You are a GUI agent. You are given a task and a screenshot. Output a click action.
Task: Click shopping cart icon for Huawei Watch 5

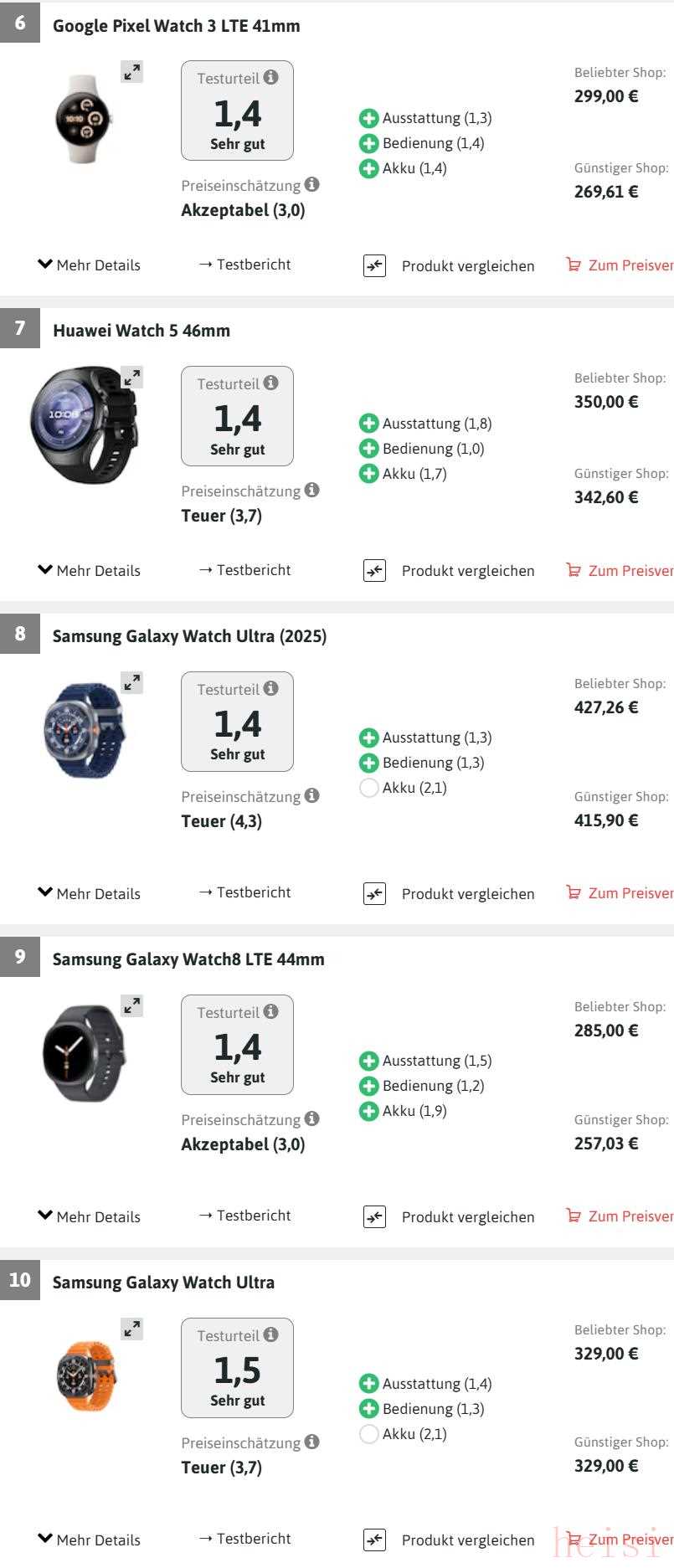coord(574,570)
